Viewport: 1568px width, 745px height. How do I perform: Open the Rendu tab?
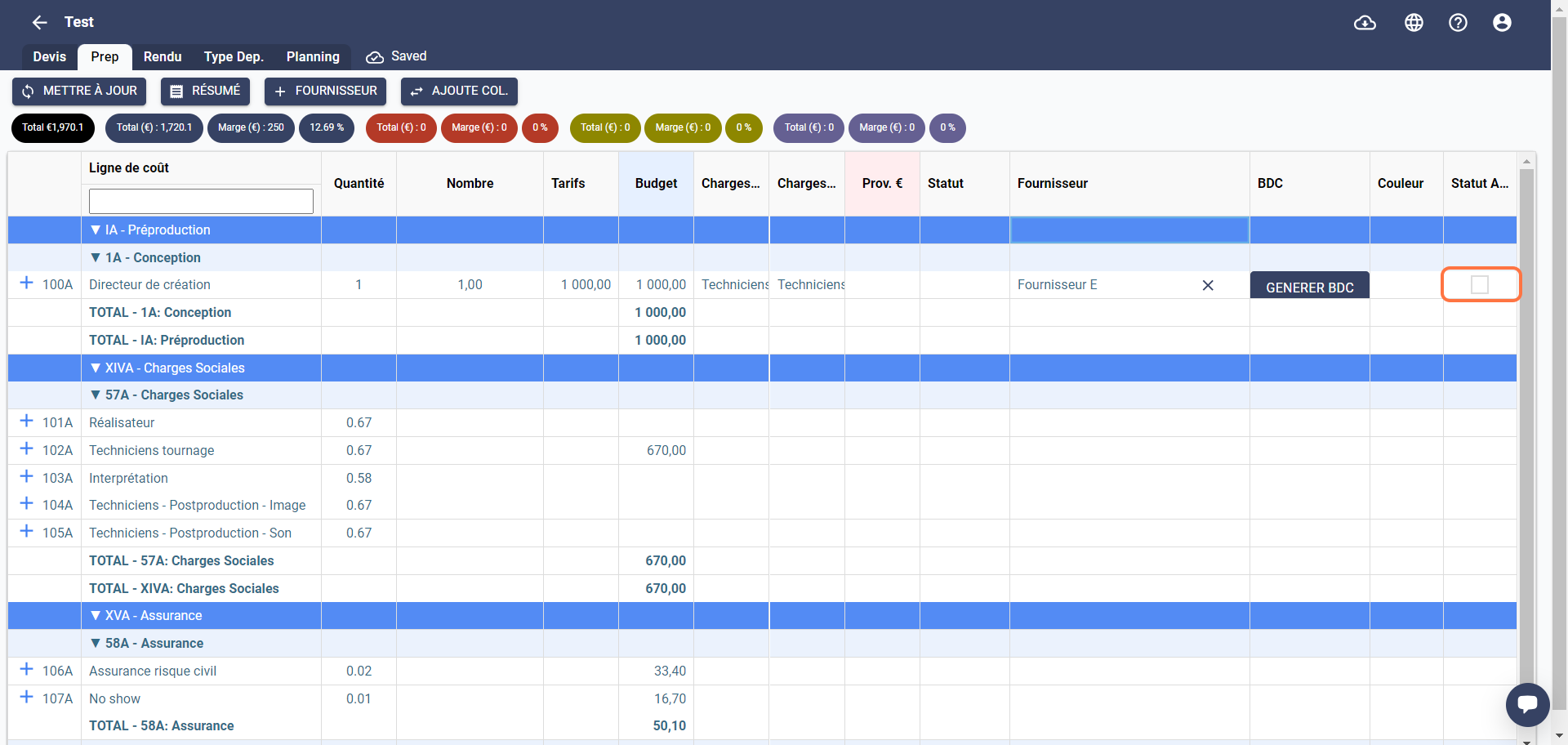tap(163, 56)
